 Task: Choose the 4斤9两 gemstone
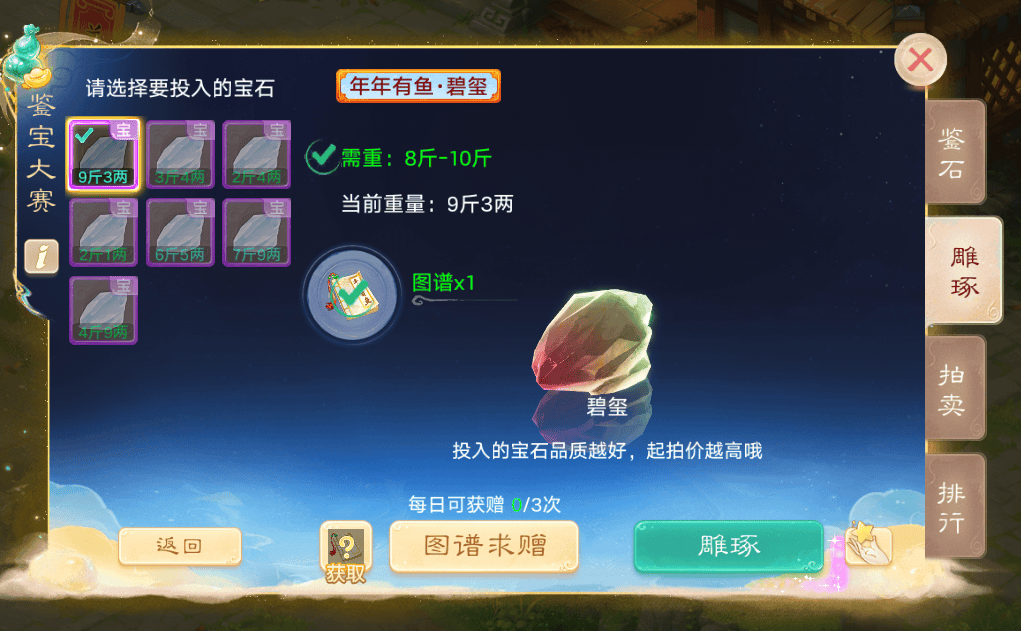pyautogui.click(x=103, y=310)
